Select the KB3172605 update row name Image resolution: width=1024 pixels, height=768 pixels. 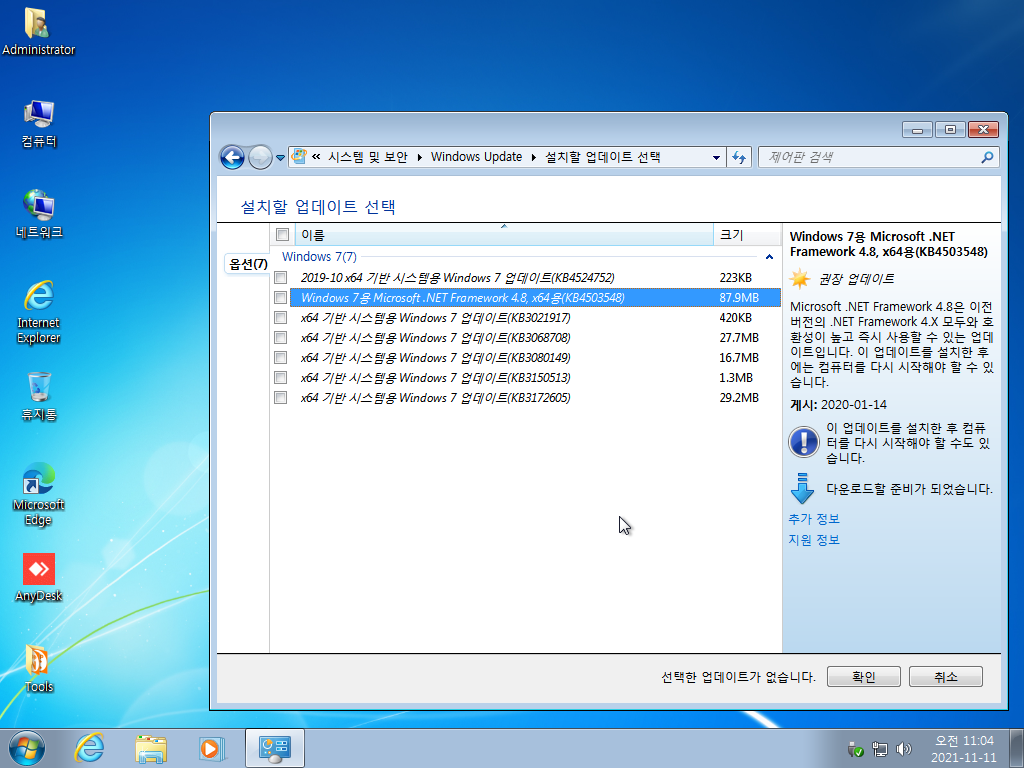436,398
